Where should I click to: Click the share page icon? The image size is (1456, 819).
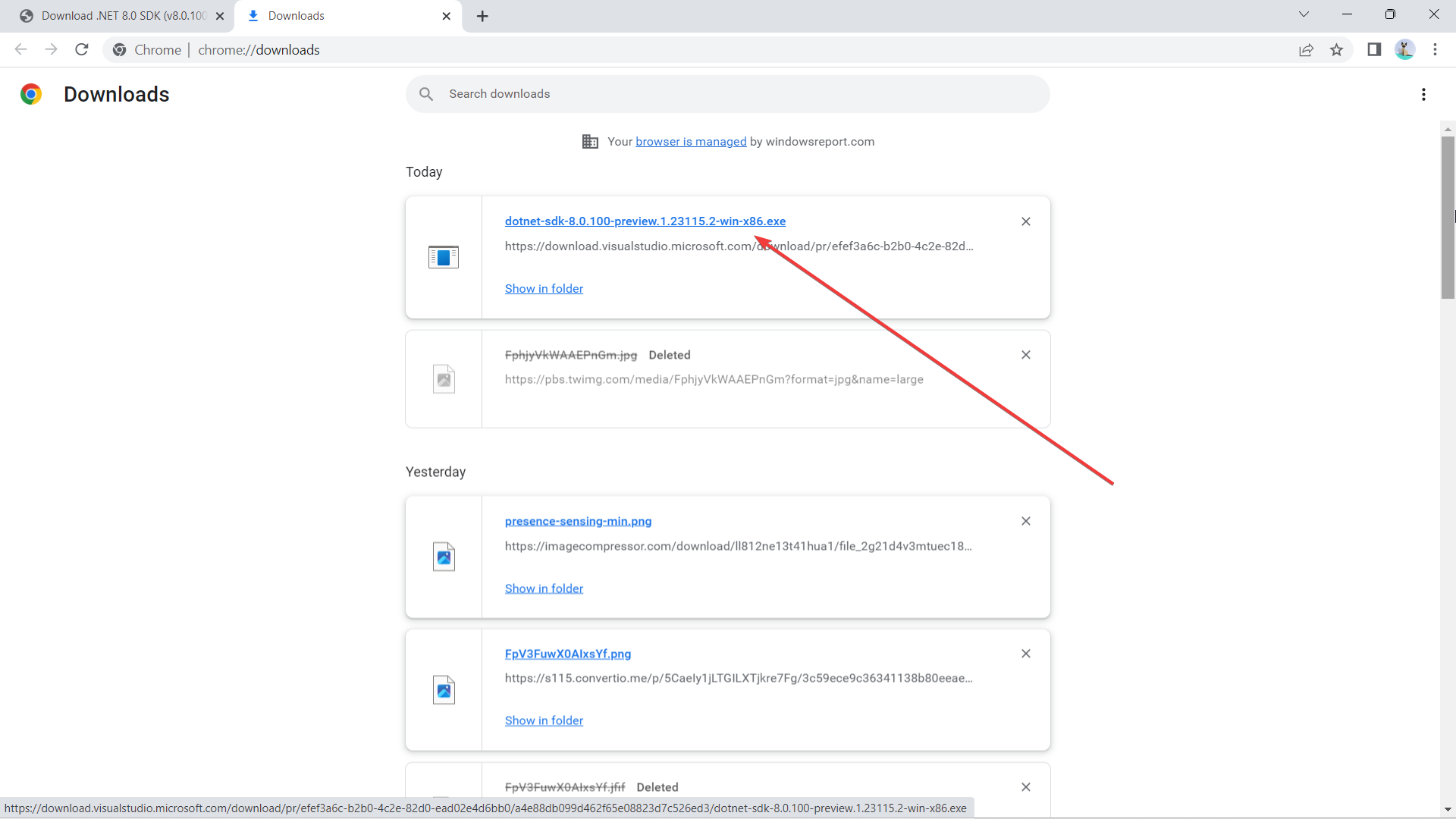1306,50
